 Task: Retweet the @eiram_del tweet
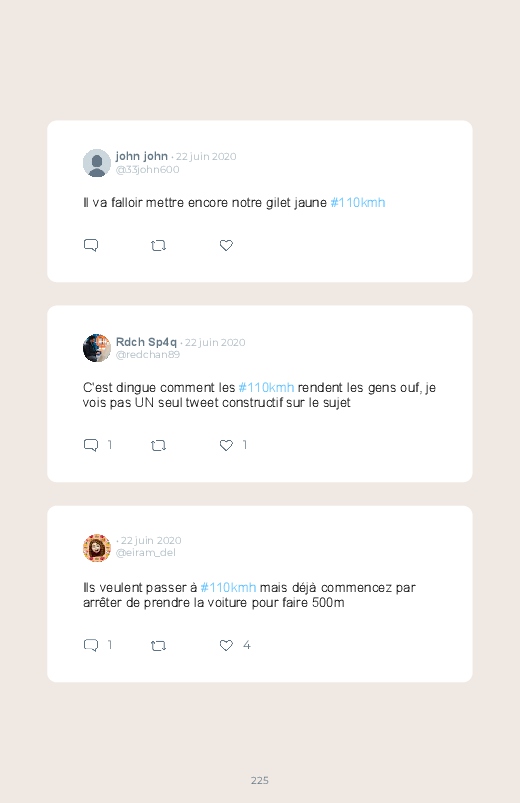click(x=158, y=646)
